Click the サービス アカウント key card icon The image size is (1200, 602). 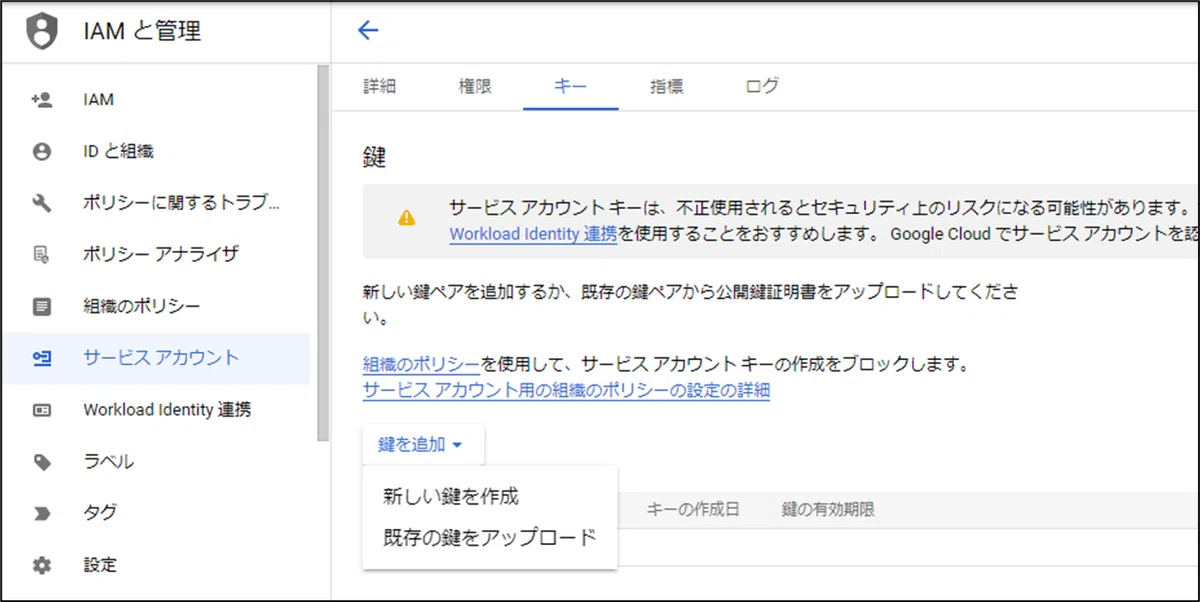coord(41,358)
